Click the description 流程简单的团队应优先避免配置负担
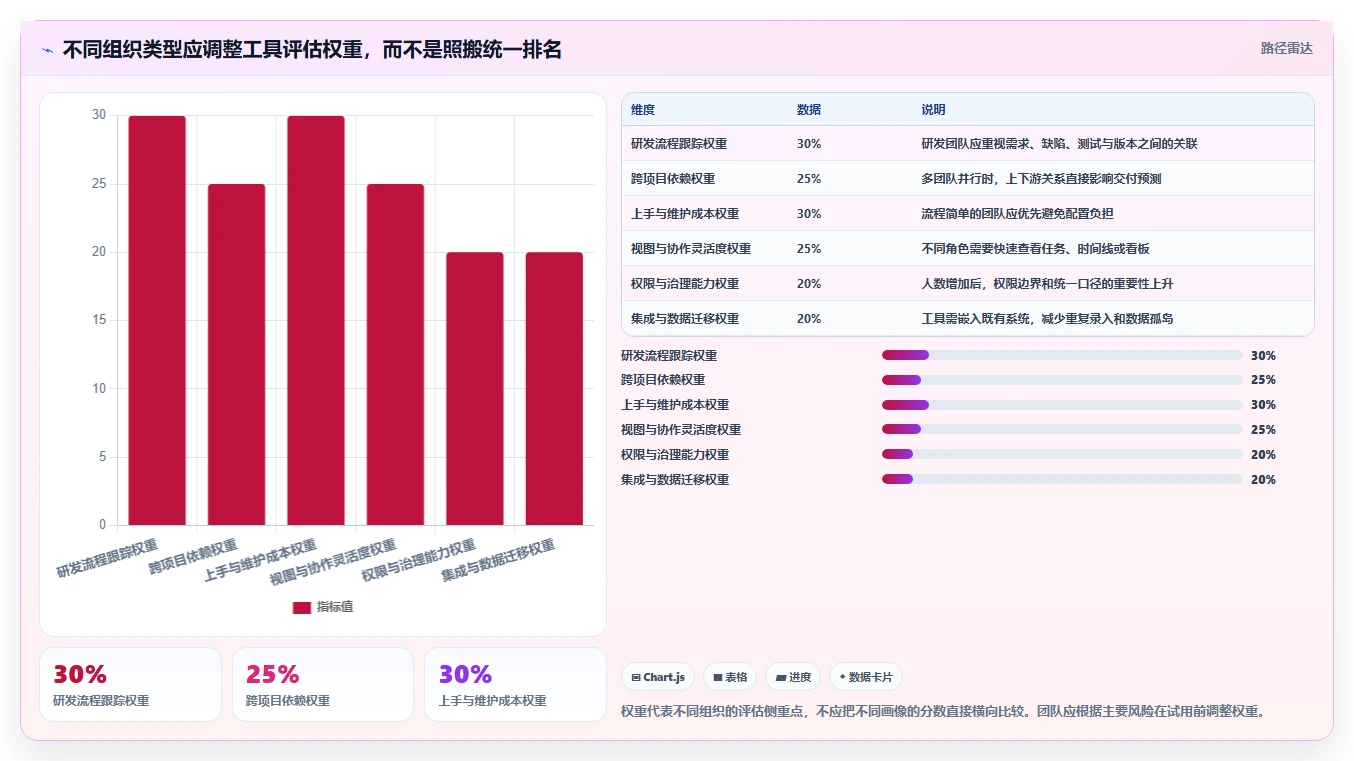1354x761 pixels. (x=1017, y=214)
